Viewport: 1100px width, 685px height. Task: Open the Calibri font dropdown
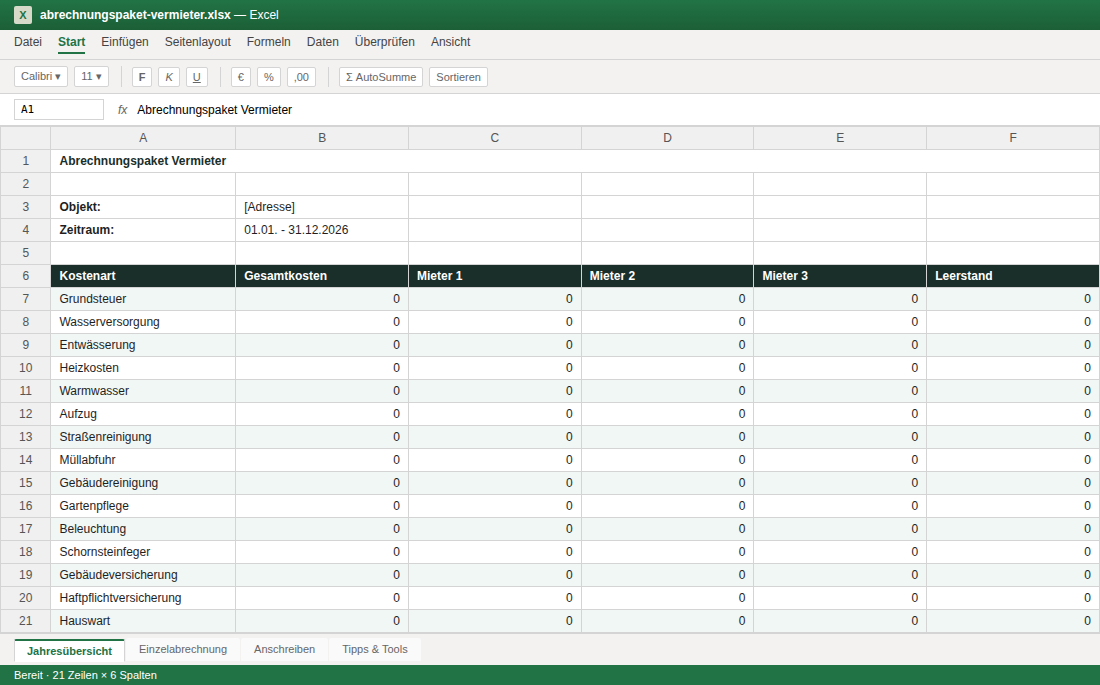(x=41, y=77)
